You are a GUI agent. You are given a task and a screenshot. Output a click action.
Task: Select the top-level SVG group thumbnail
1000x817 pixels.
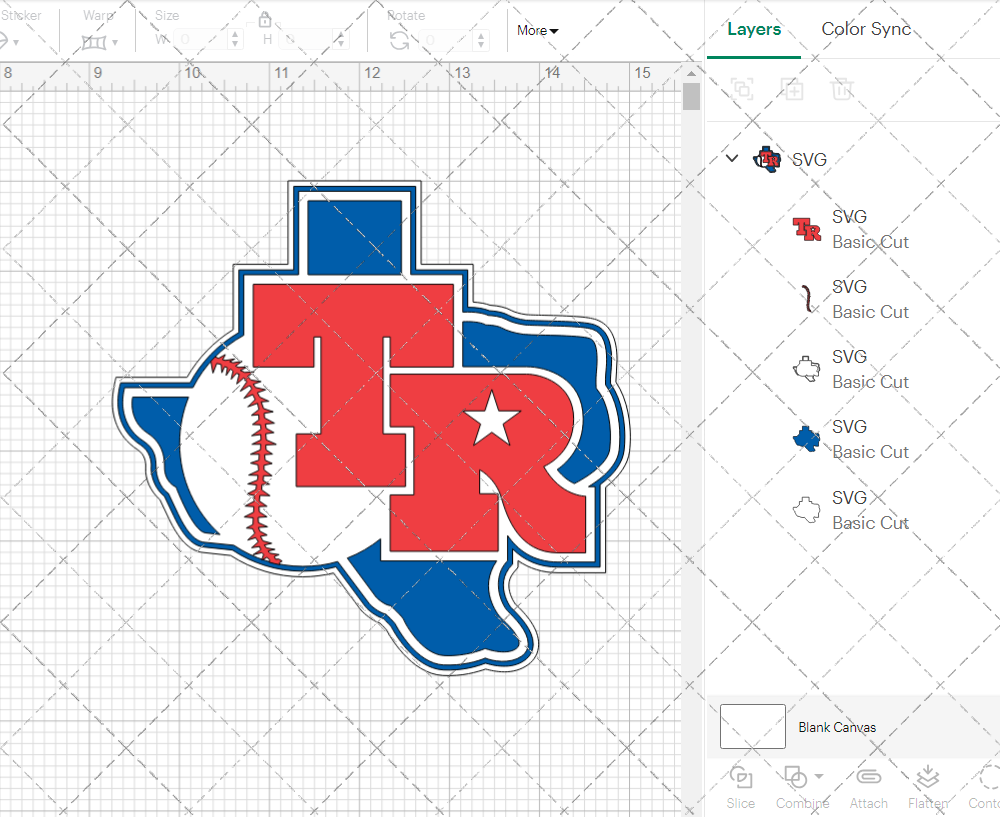(767, 159)
